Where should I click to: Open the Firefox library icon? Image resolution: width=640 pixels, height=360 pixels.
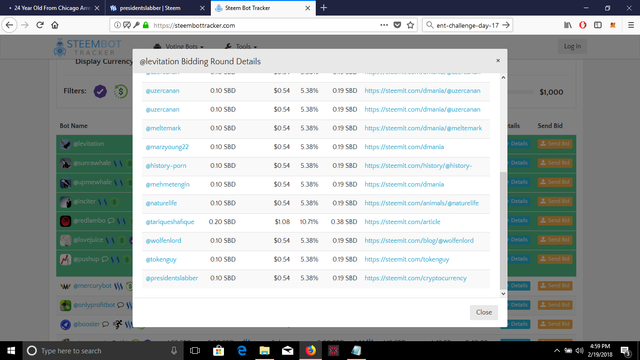(568, 25)
